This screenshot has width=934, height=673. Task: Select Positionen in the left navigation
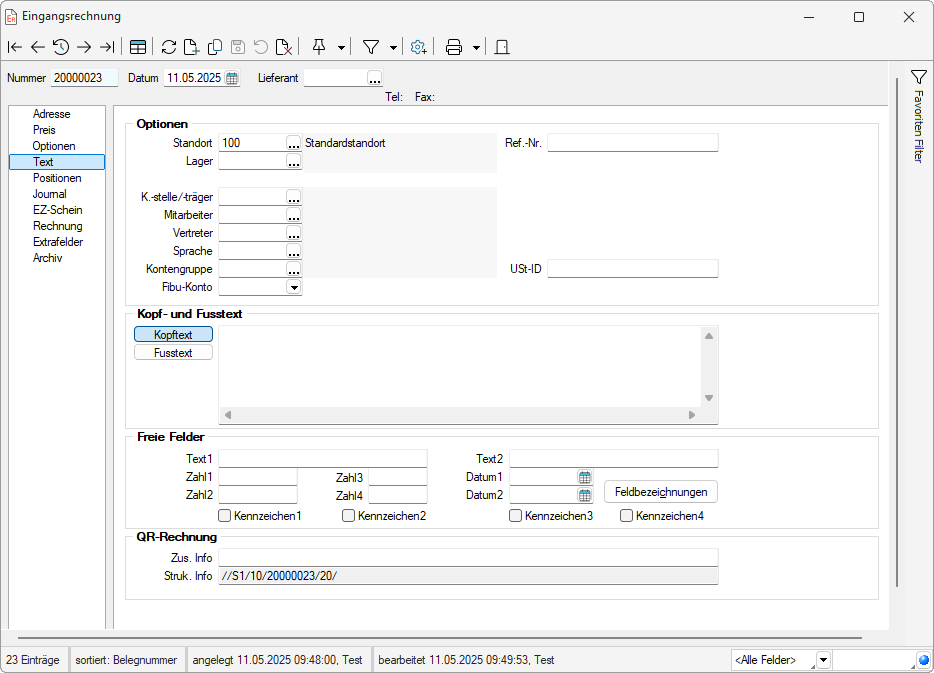pyautogui.click(x=56, y=178)
